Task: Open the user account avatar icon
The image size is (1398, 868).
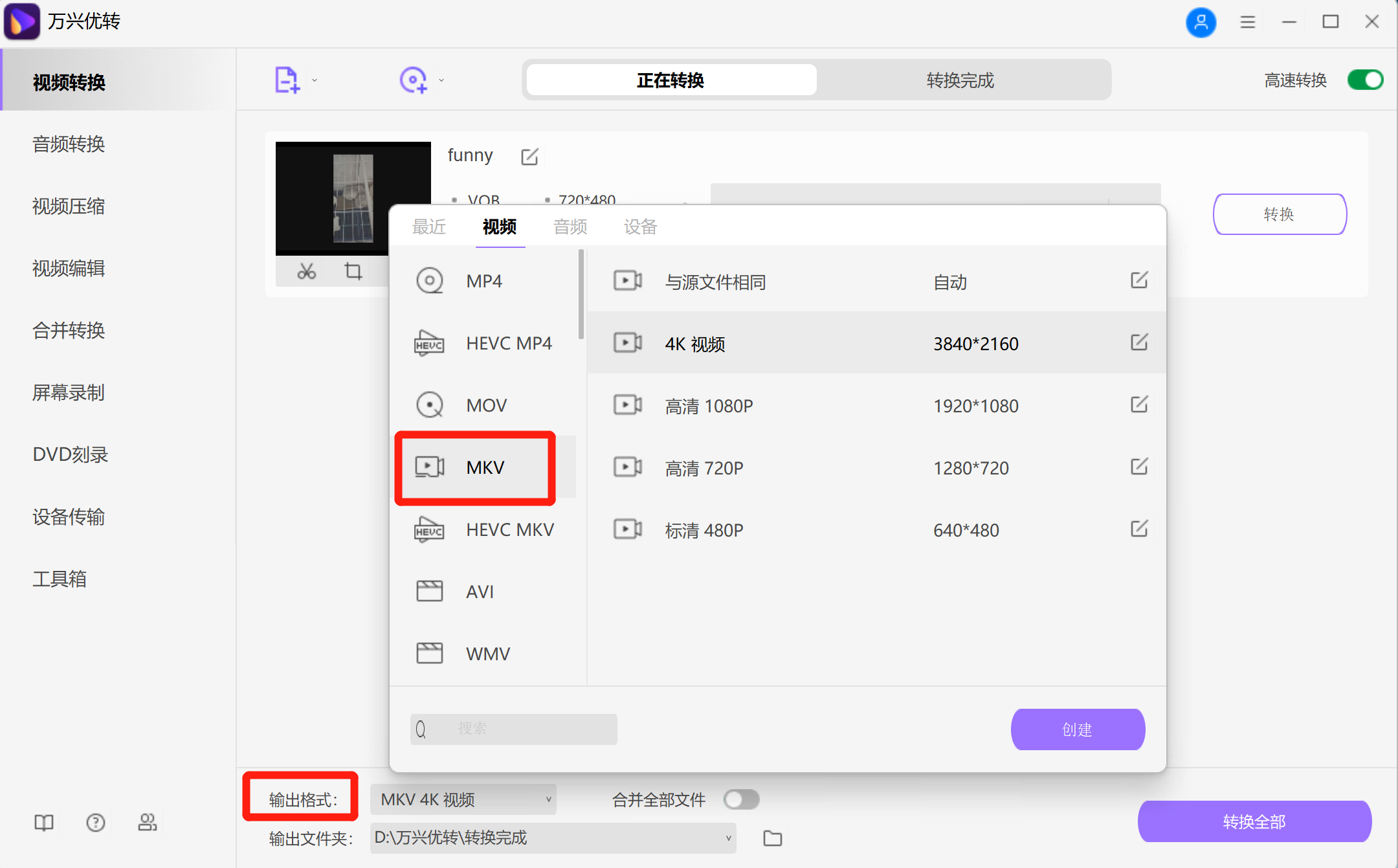Action: click(1201, 22)
